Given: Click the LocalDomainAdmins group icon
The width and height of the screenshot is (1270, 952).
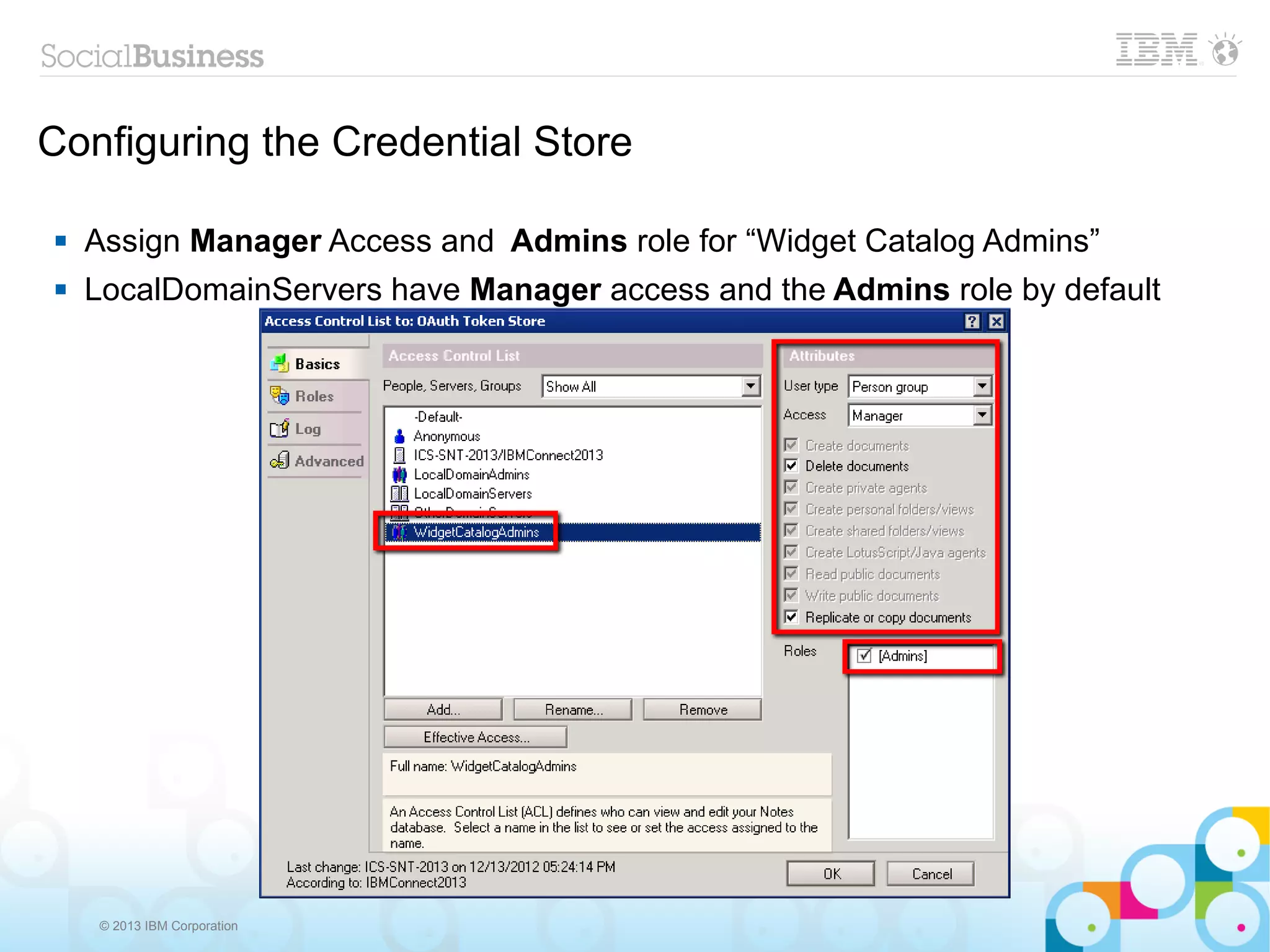Looking at the screenshot, I should pyautogui.click(x=399, y=474).
